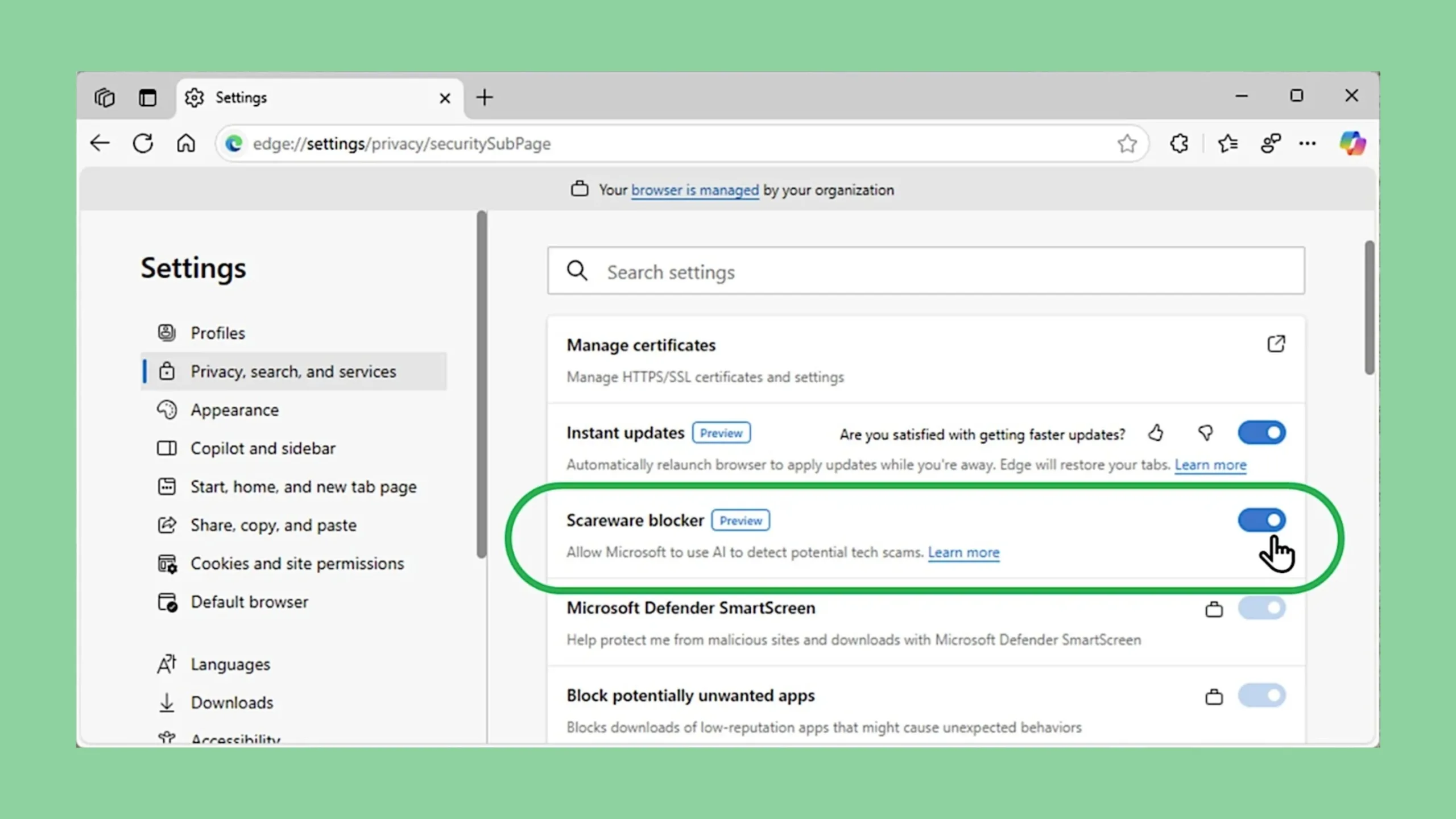The image size is (1456, 819).
Task: Toggle the Scareware blocker switch
Action: pos(1261,520)
